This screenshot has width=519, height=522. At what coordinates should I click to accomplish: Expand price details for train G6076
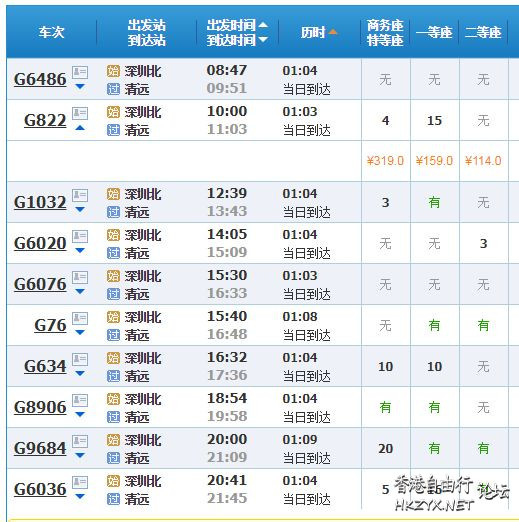pyautogui.click(x=80, y=292)
